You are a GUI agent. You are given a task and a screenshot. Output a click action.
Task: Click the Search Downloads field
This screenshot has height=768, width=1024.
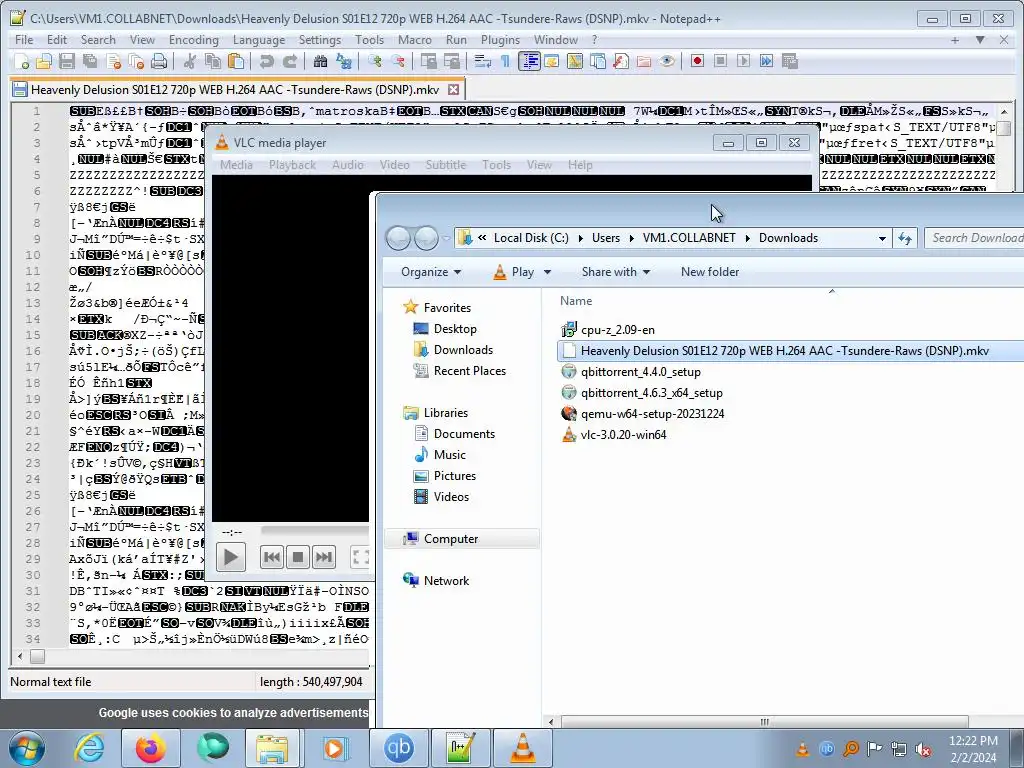(974, 238)
